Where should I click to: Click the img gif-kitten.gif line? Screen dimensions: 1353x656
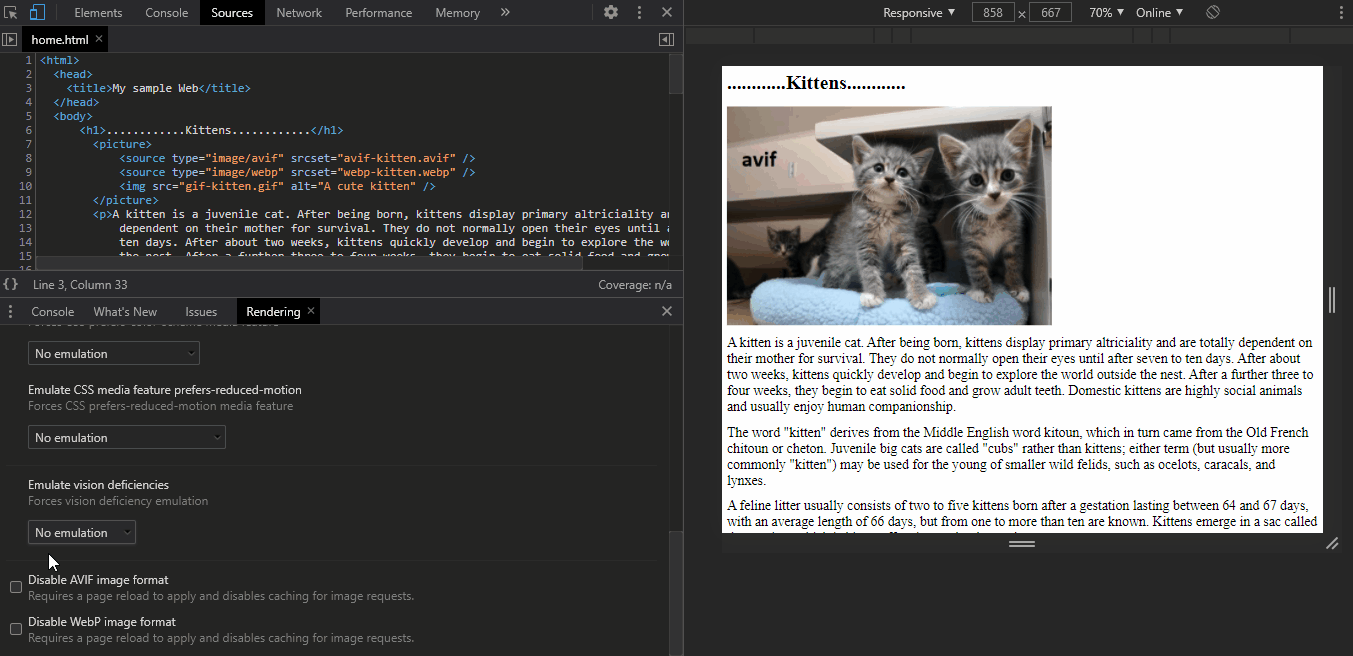[277, 186]
